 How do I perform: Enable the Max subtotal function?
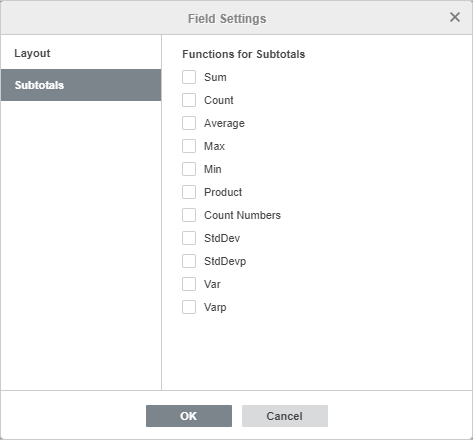(189, 146)
